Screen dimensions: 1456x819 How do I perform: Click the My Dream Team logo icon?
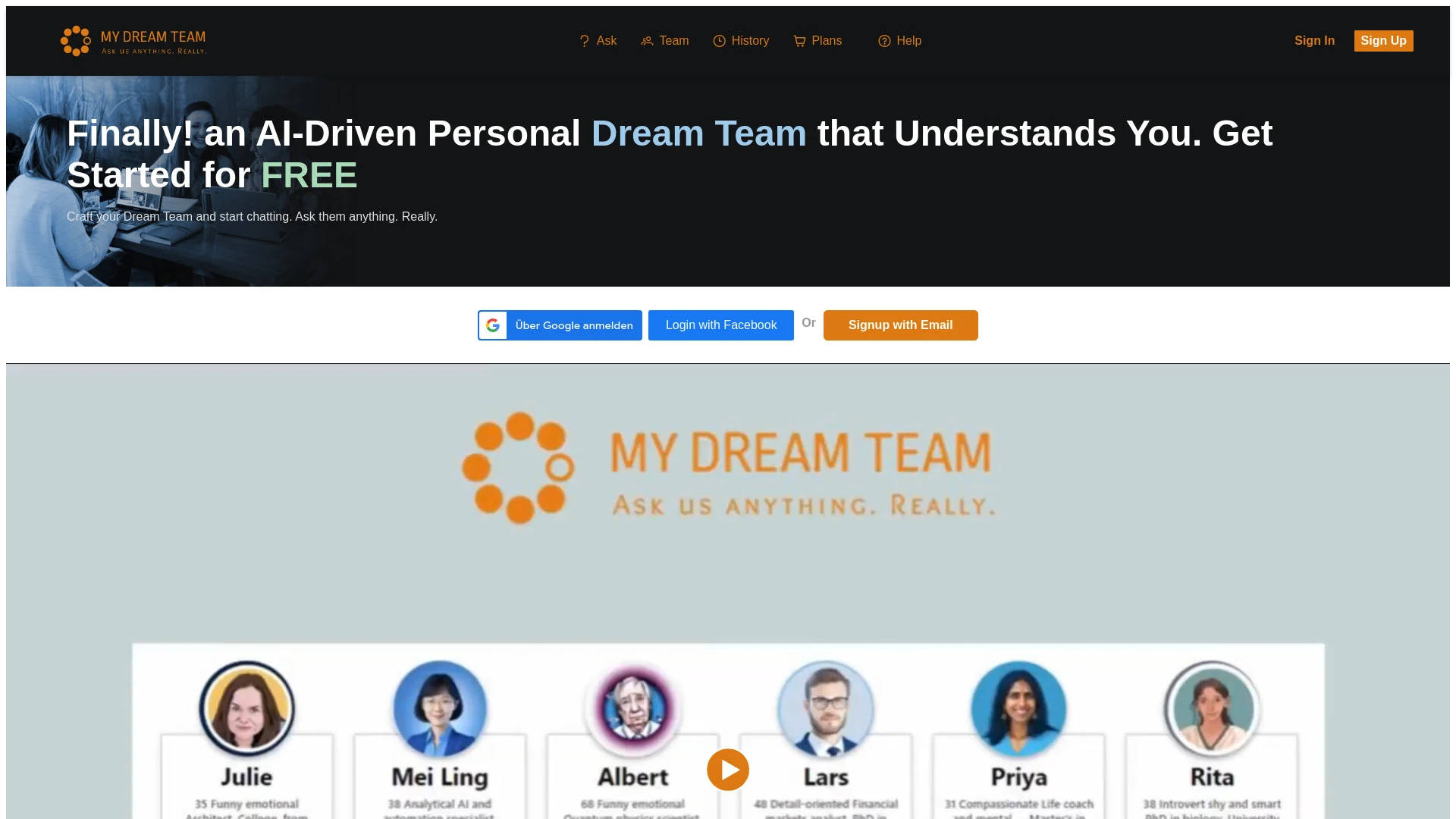pos(76,41)
